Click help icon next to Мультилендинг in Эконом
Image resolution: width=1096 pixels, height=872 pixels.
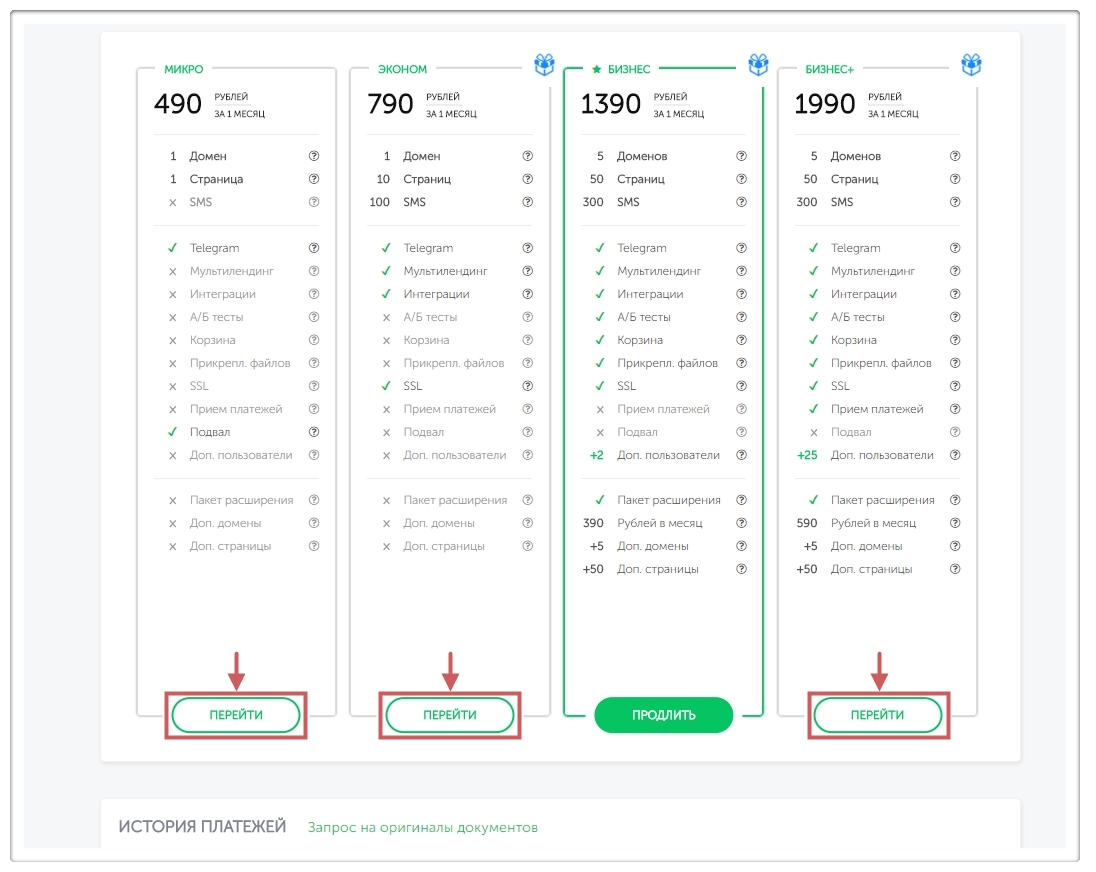pyautogui.click(x=528, y=271)
